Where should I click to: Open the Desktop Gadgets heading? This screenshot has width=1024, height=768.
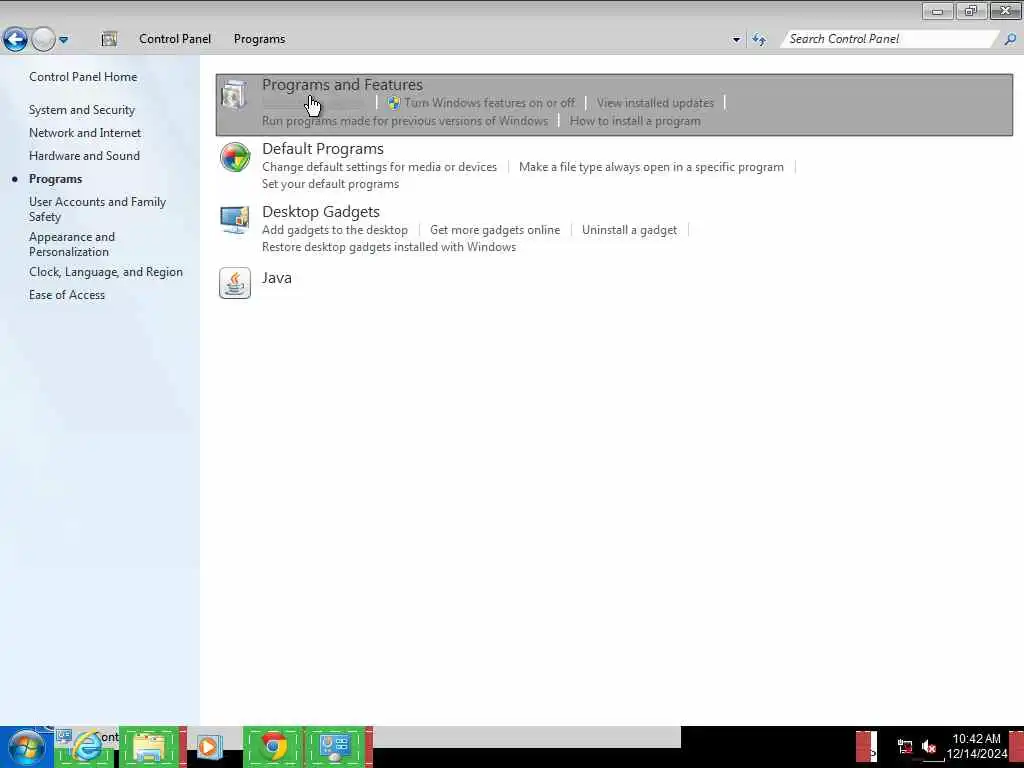tap(321, 212)
